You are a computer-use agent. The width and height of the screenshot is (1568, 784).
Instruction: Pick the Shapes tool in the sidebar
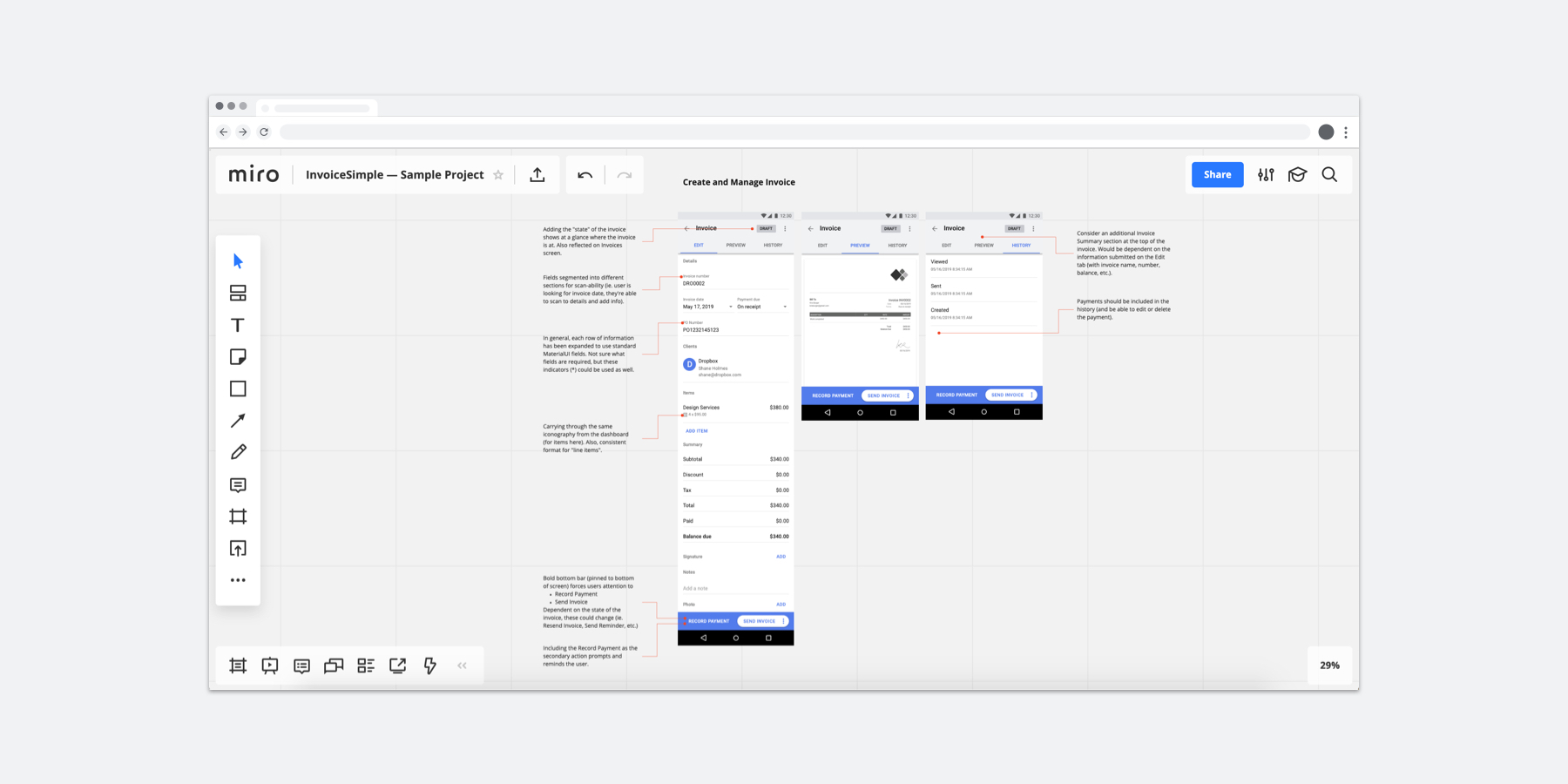237,388
